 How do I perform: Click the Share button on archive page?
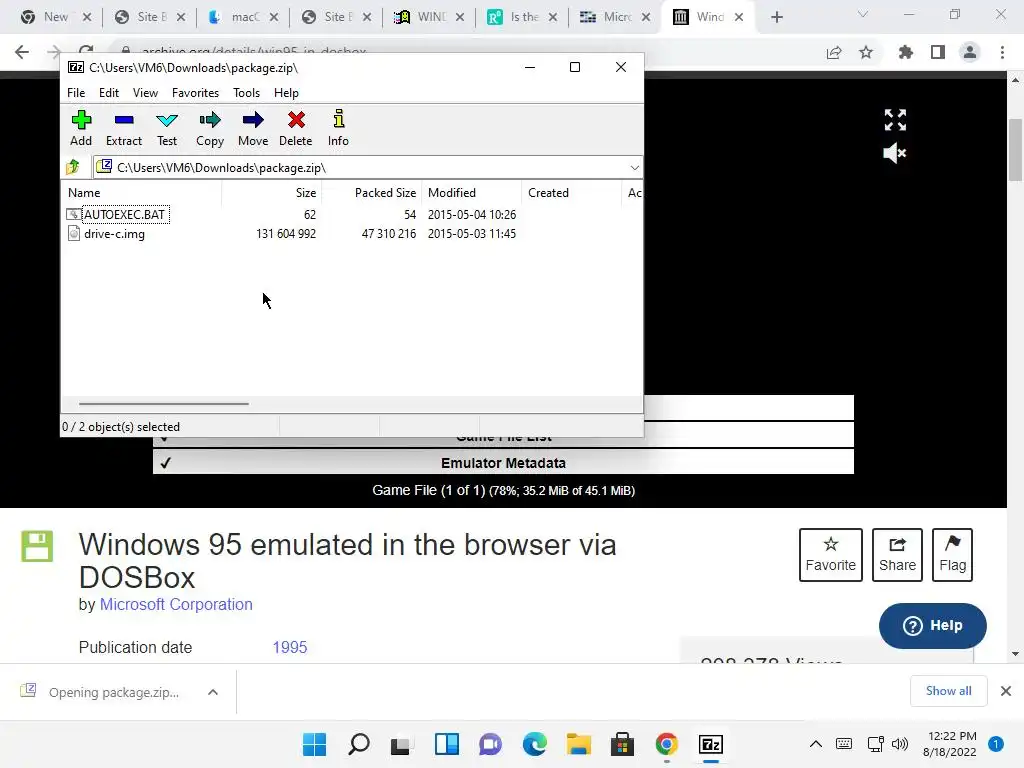tap(897, 554)
